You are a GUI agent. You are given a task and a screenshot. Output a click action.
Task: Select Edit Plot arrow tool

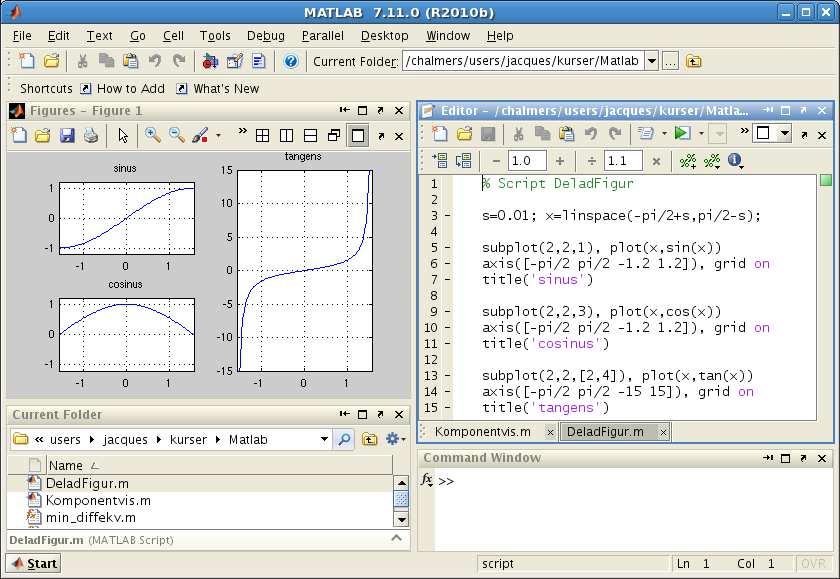123,136
